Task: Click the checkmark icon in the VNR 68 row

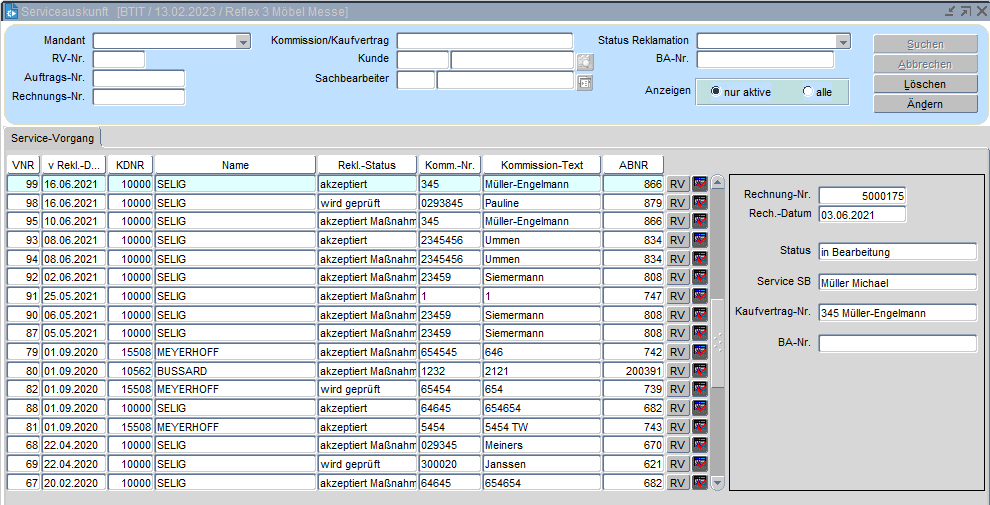Action: pyautogui.click(x=700, y=445)
